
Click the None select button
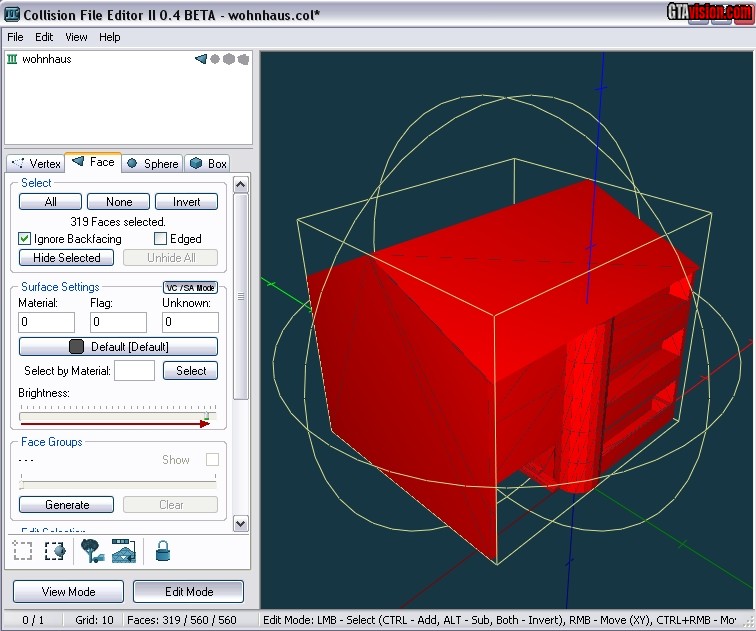point(119,201)
